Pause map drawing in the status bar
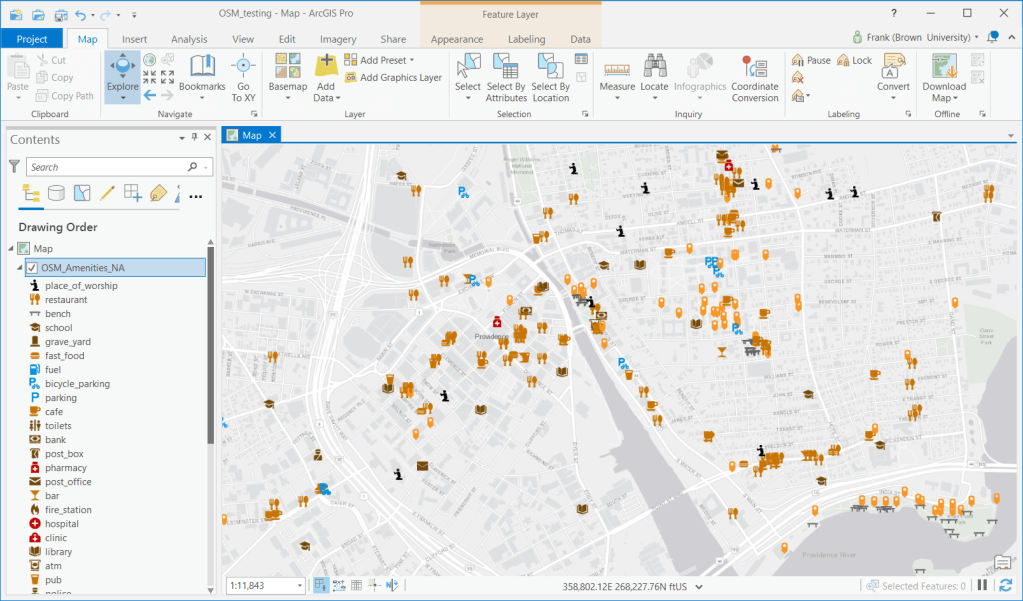The height and width of the screenshot is (601, 1023). point(983,585)
